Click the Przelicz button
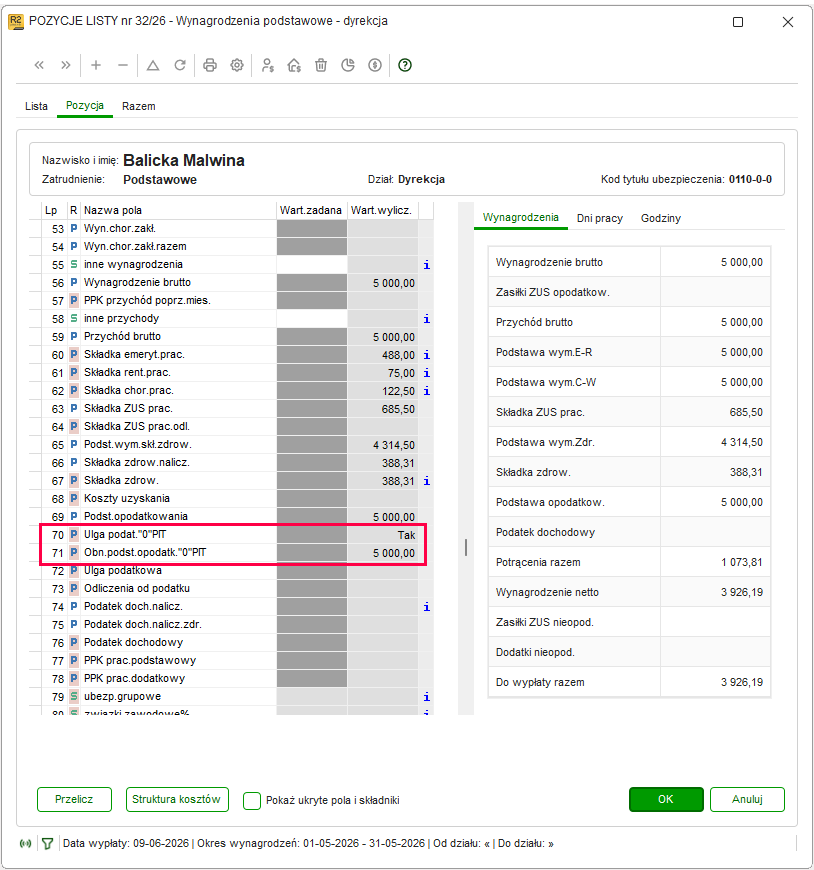Viewport: 814px width, 870px height. tap(74, 800)
